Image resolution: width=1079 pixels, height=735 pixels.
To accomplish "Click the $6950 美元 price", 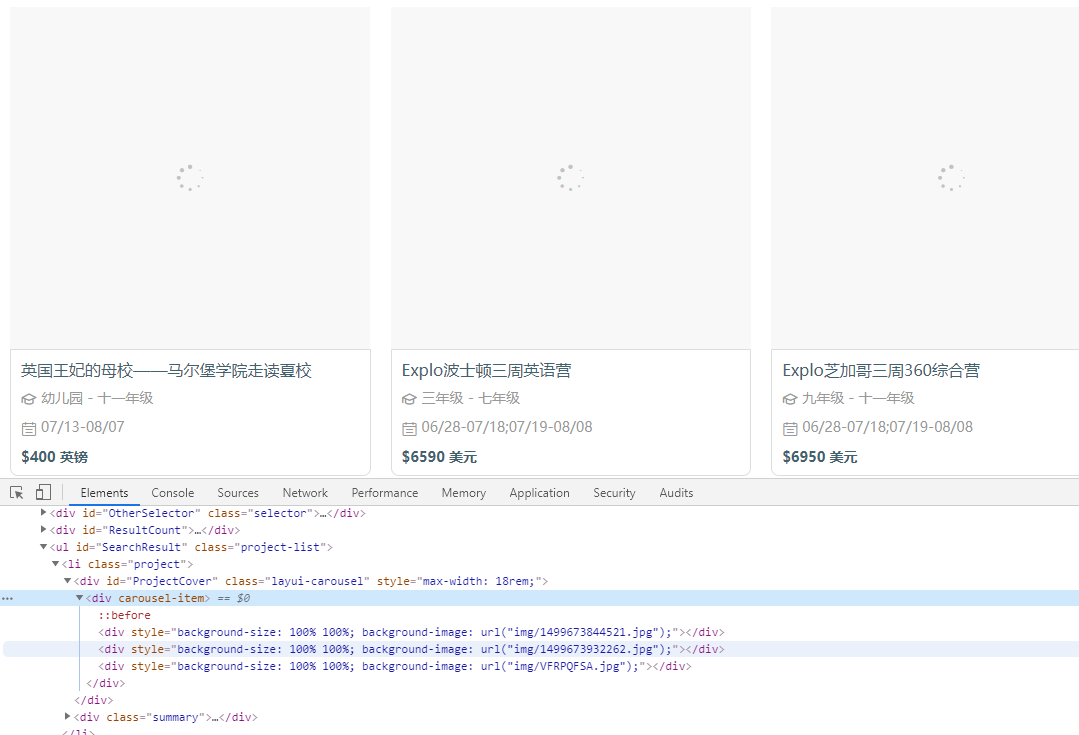I will pyautogui.click(x=820, y=457).
